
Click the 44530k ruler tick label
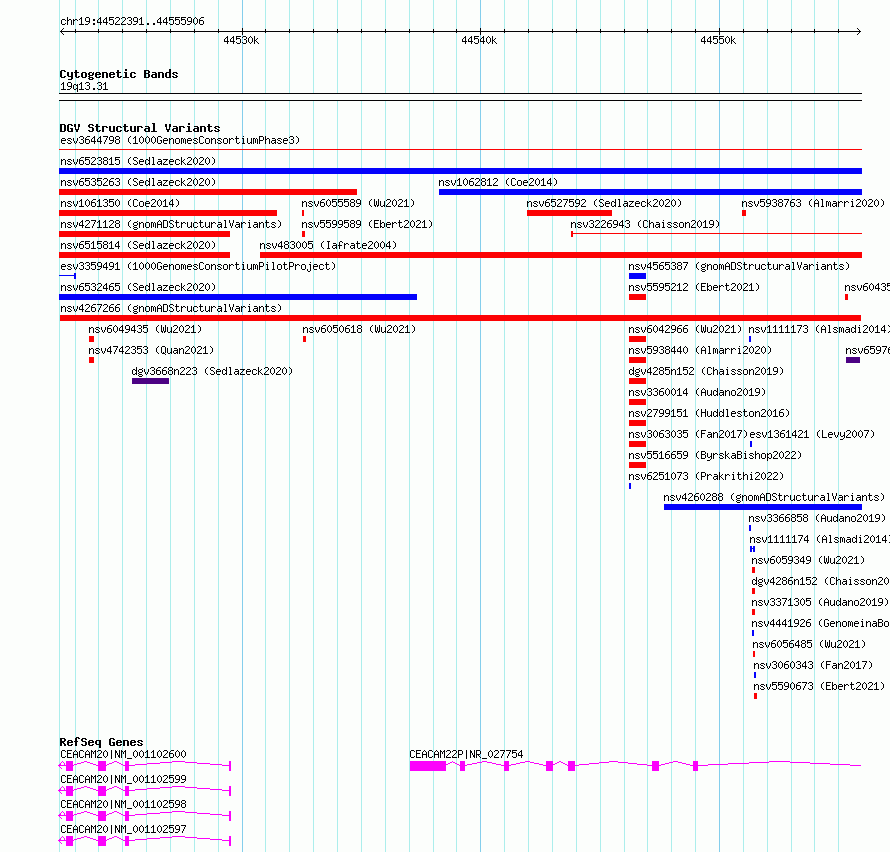(x=241, y=40)
